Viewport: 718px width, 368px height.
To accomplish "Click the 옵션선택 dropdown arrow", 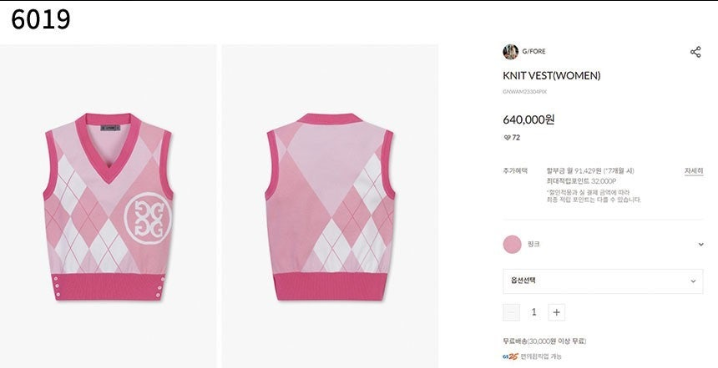I will point(693,281).
